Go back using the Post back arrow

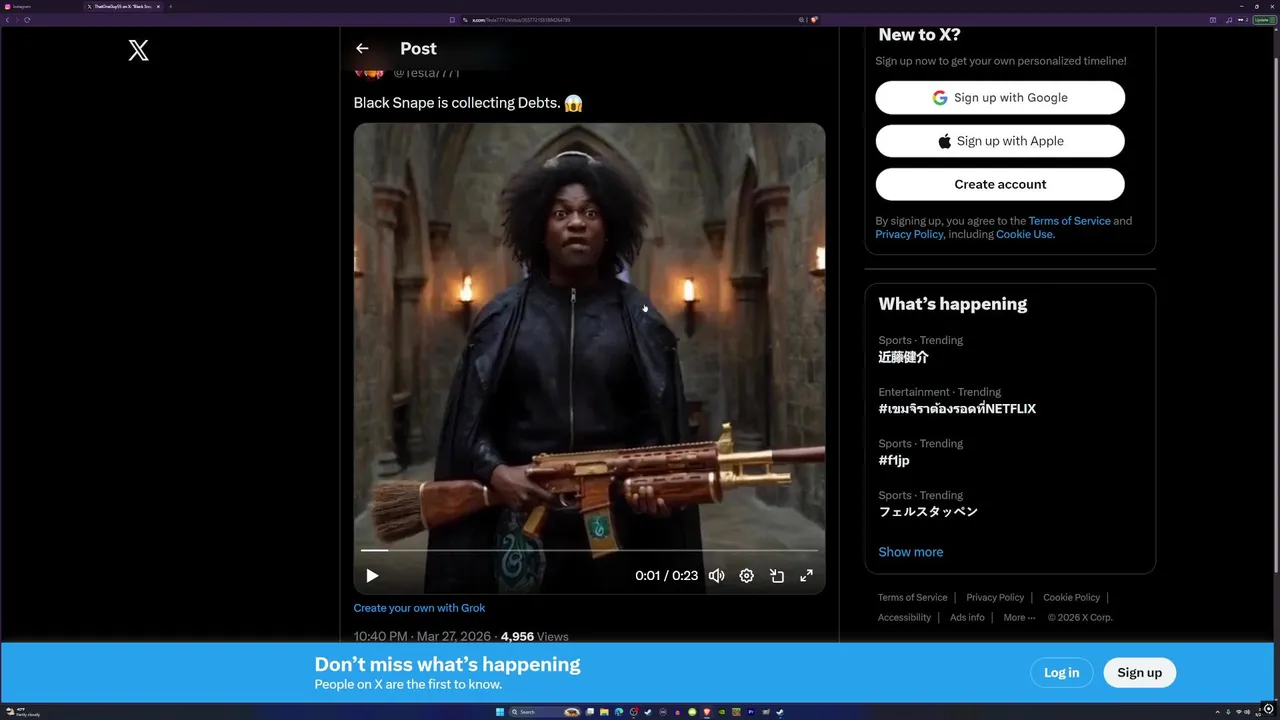(362, 48)
